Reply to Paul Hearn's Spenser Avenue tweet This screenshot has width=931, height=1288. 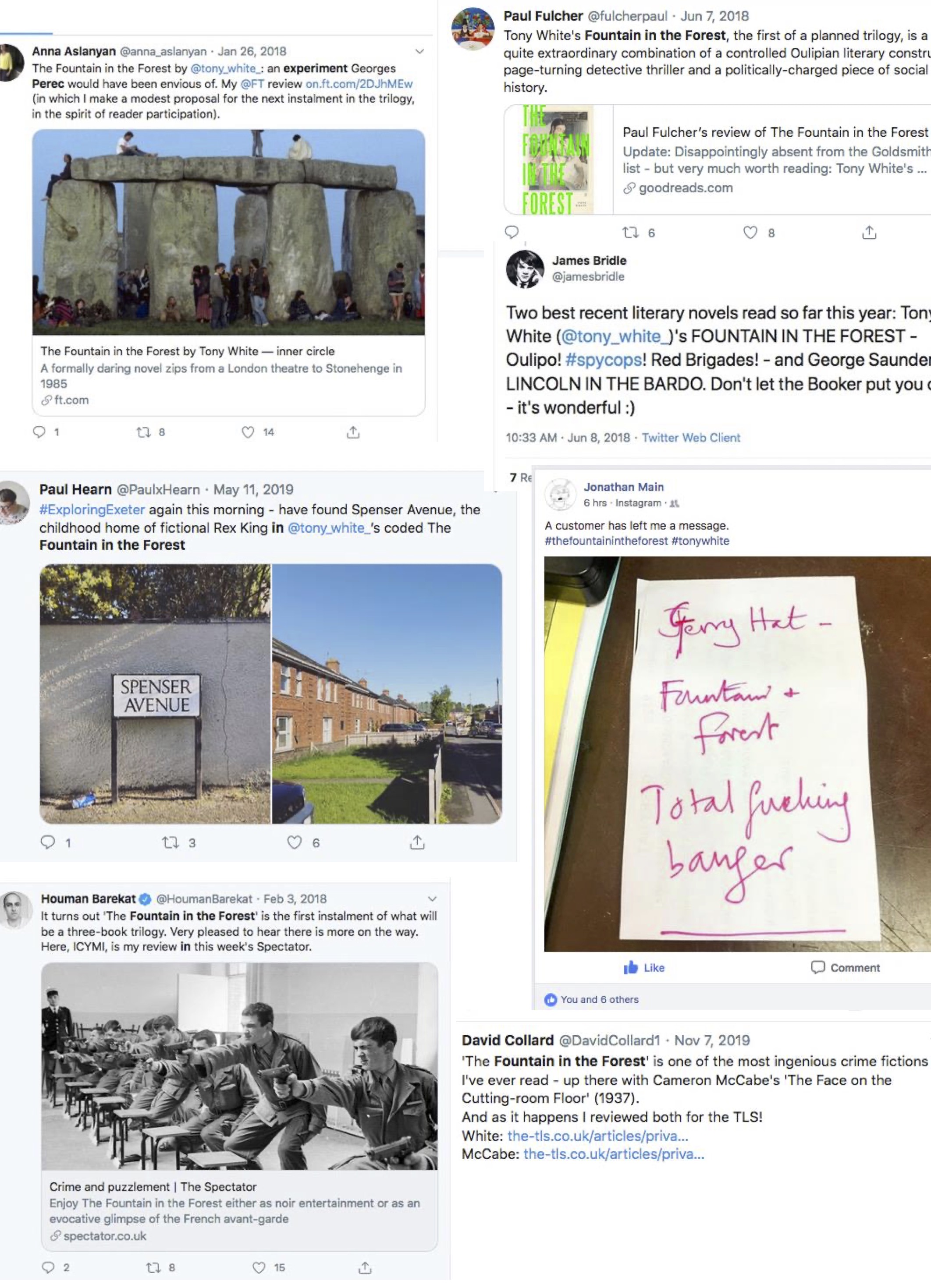48,842
